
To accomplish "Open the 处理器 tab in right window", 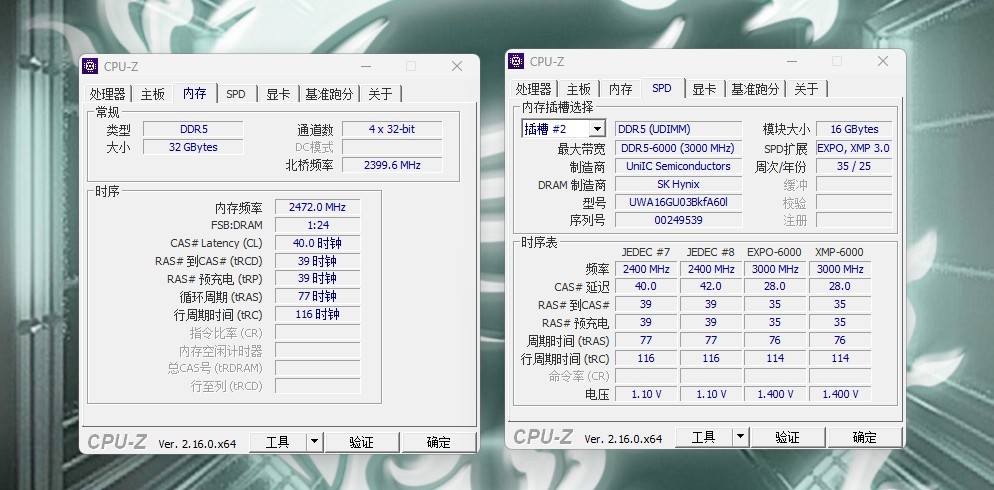I will coord(533,89).
